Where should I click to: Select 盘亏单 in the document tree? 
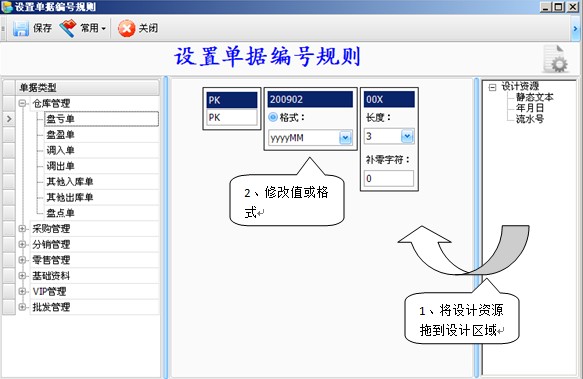pyautogui.click(x=101, y=119)
